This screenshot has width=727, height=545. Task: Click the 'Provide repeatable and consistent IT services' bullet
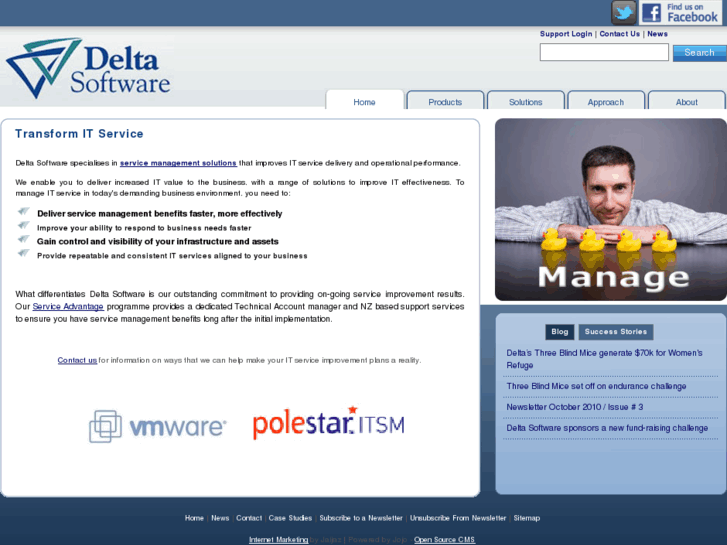pyautogui.click(x=172, y=256)
